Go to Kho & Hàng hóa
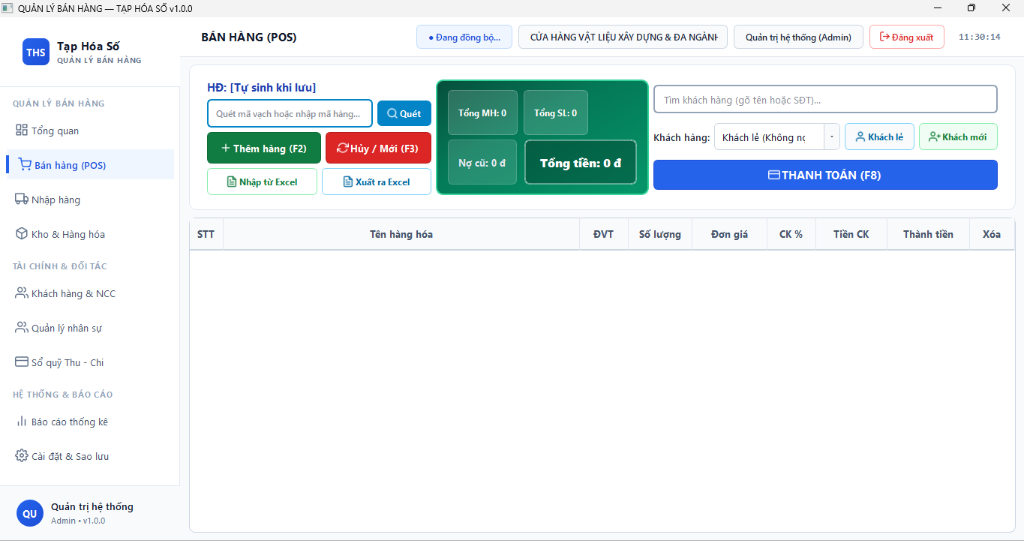This screenshot has width=1024, height=541. click(x=90, y=234)
